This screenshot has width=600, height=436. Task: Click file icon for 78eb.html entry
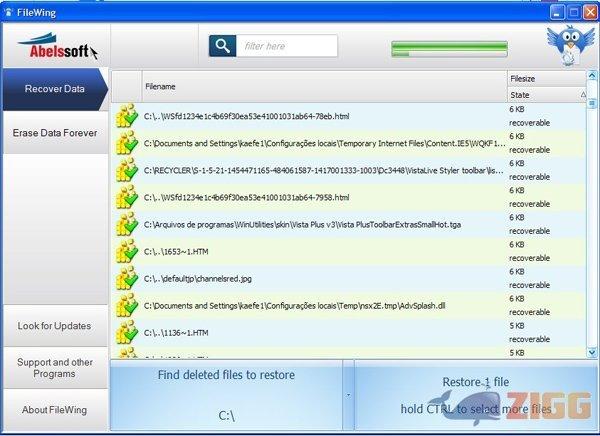pyautogui.click(x=126, y=116)
